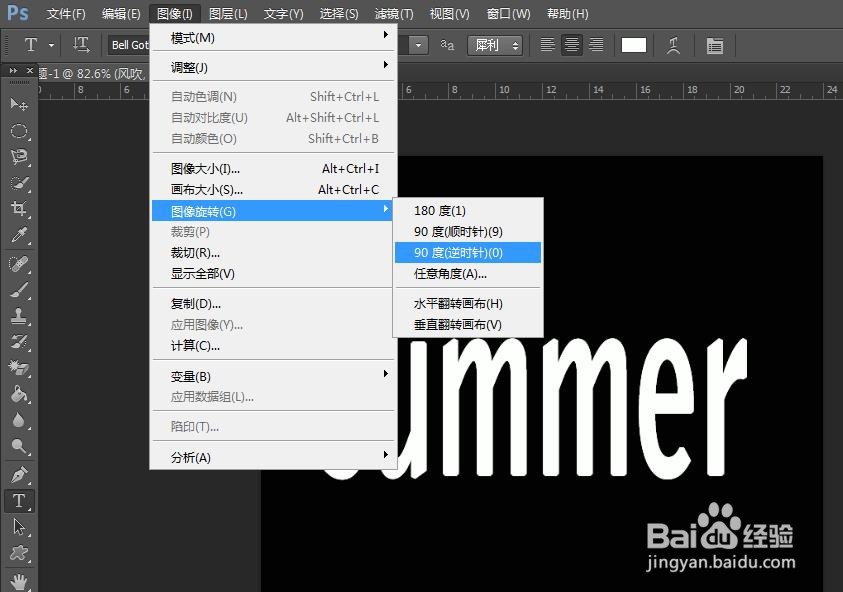Image resolution: width=843 pixels, height=592 pixels.
Task: Select the Polygonal Lasso tool
Action: (x=19, y=157)
